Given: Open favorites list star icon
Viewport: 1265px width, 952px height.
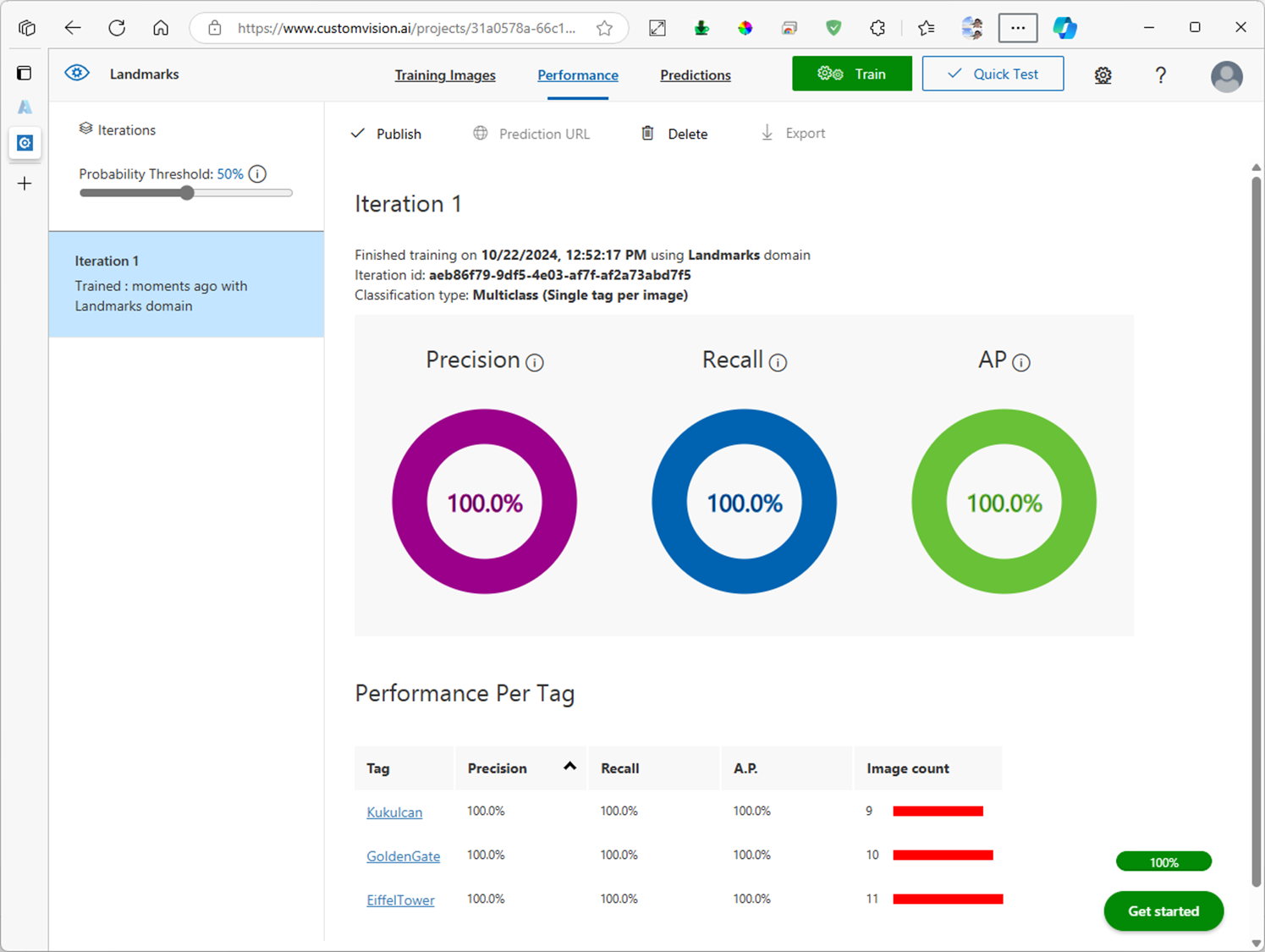Looking at the screenshot, I should [926, 28].
